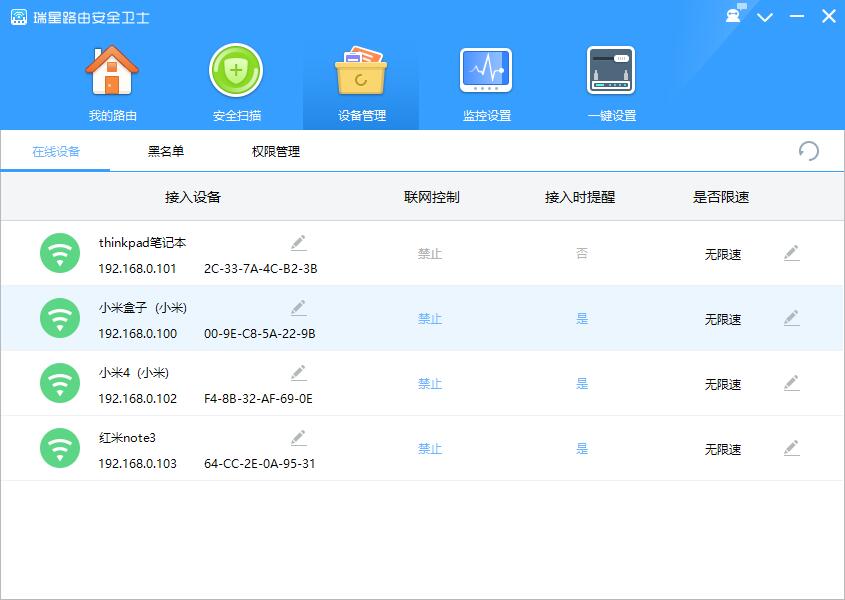Open the 一键设置 router icon
Screen dimensions: 845x600
[x=611, y=71]
